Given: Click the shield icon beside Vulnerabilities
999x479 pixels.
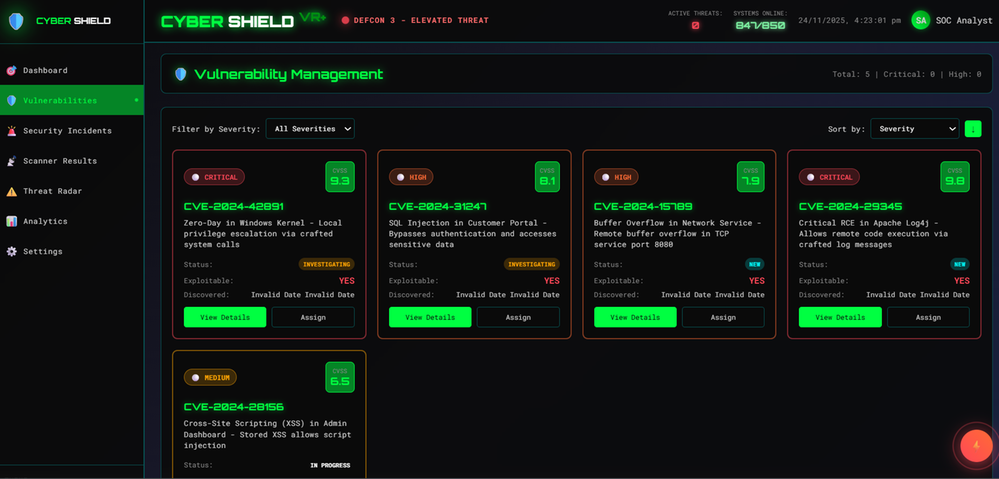Looking at the screenshot, I should 11,101.
